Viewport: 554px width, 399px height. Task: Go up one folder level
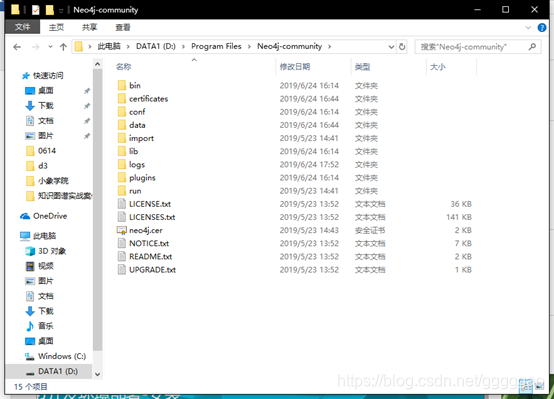click(63, 47)
